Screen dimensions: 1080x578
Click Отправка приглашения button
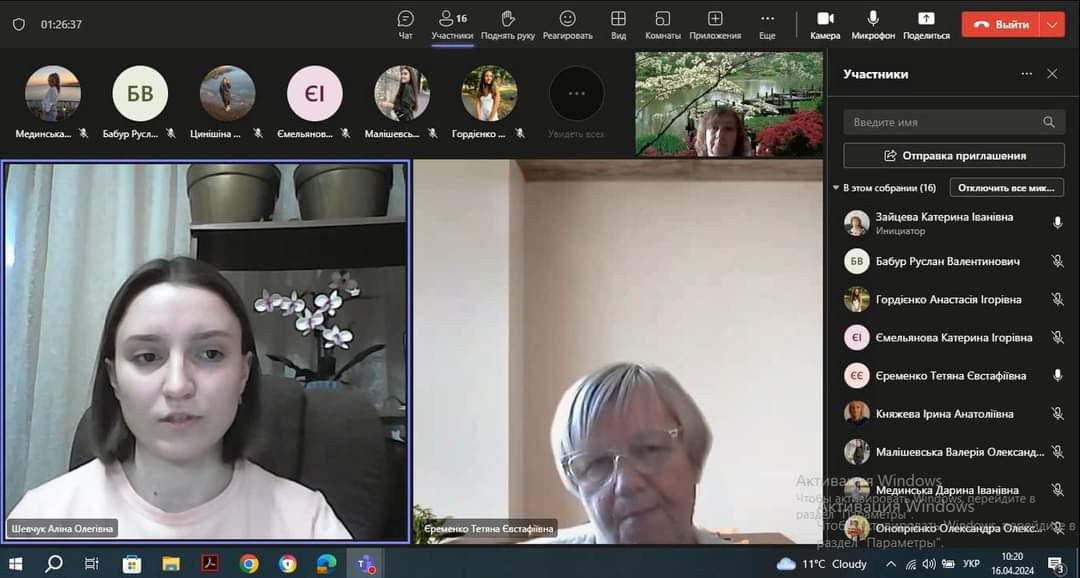954,156
